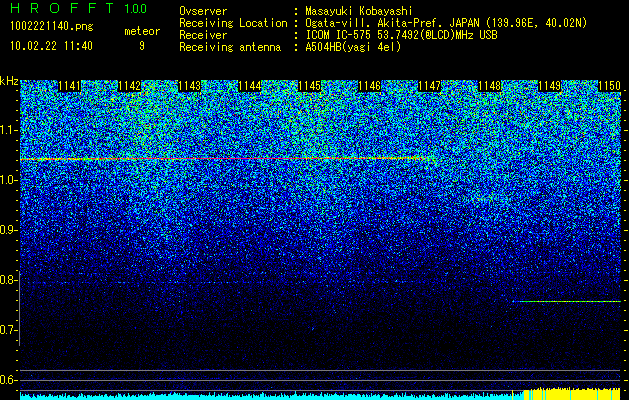Image resolution: width=629 pixels, height=400 pixels.
Task: Click the ICOM IC-575 receiver text
Action: (401, 35)
